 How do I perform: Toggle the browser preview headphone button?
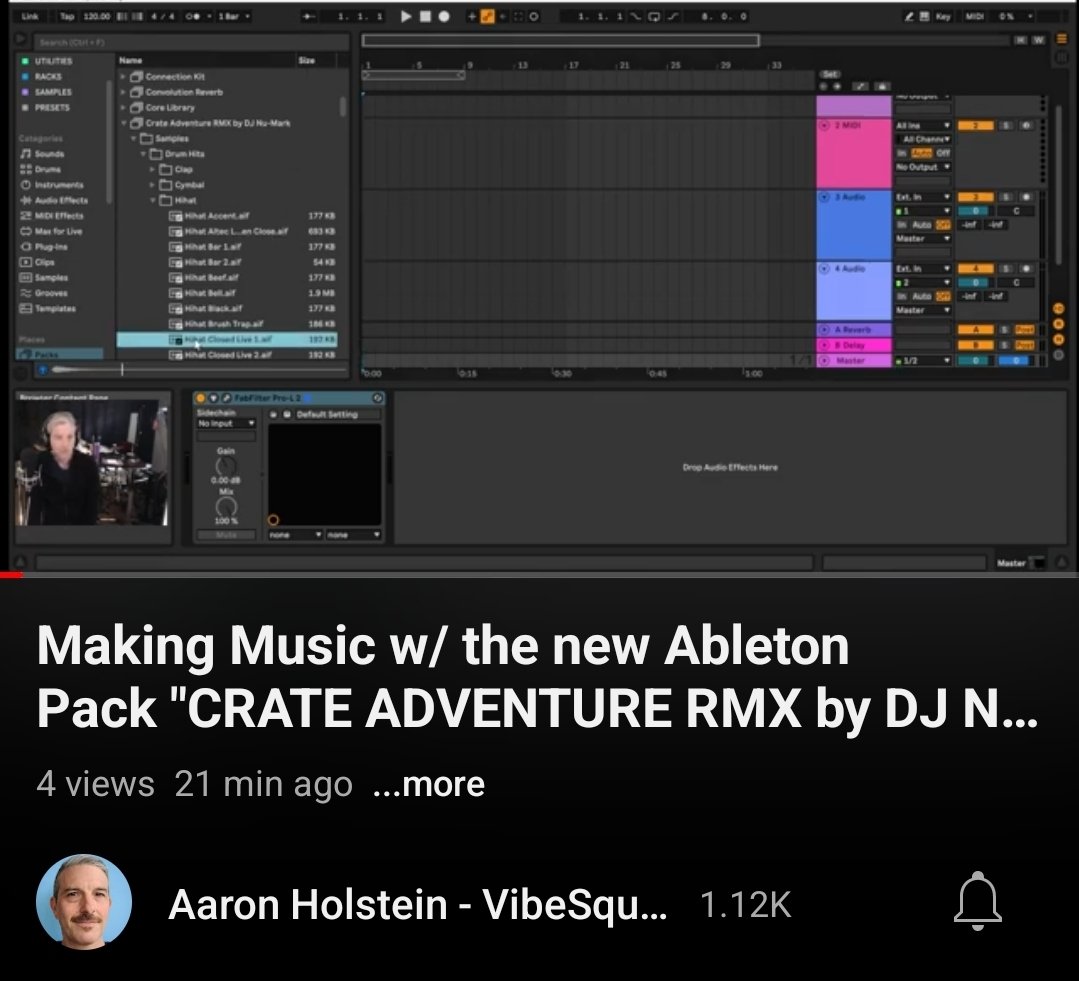(42, 370)
